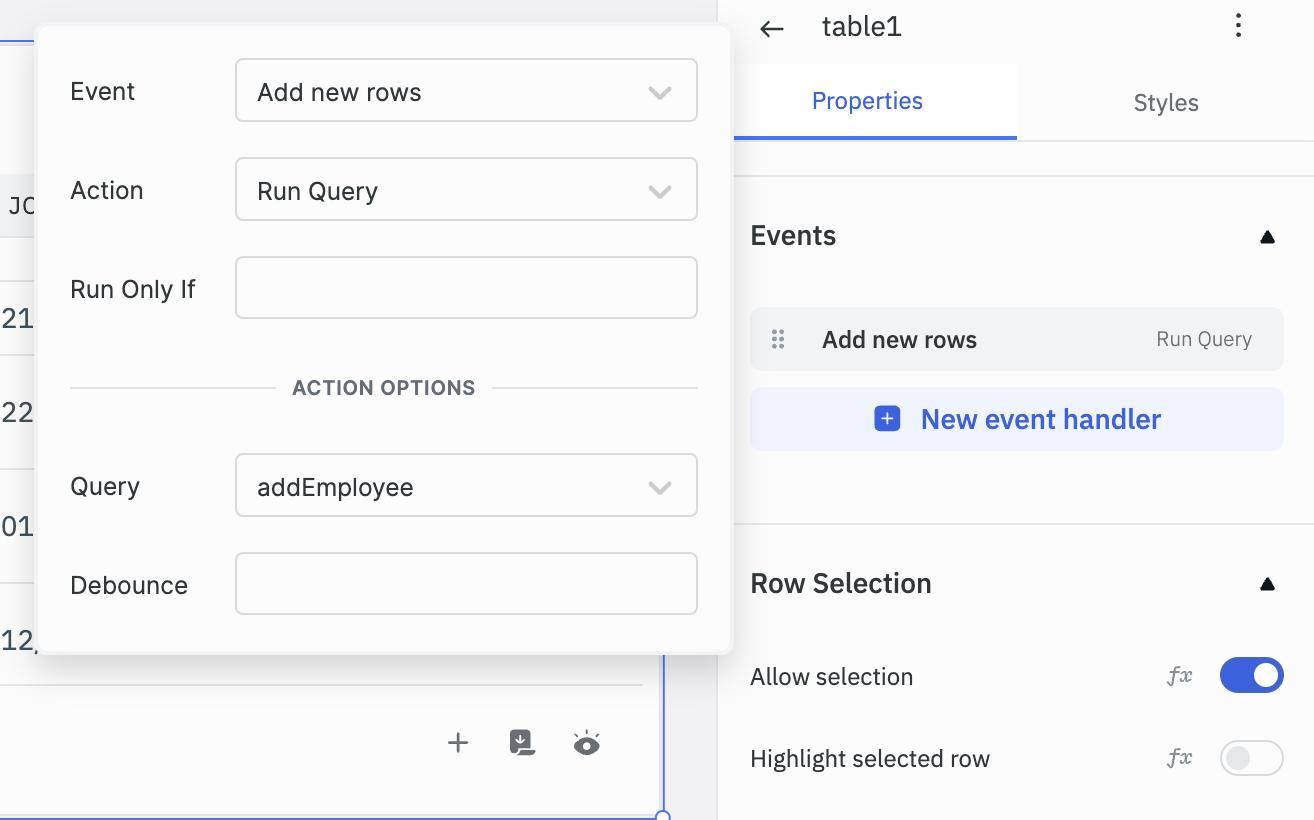The height and width of the screenshot is (820, 1314).
Task: Click the New event handler button
Action: pyautogui.click(x=1016, y=419)
